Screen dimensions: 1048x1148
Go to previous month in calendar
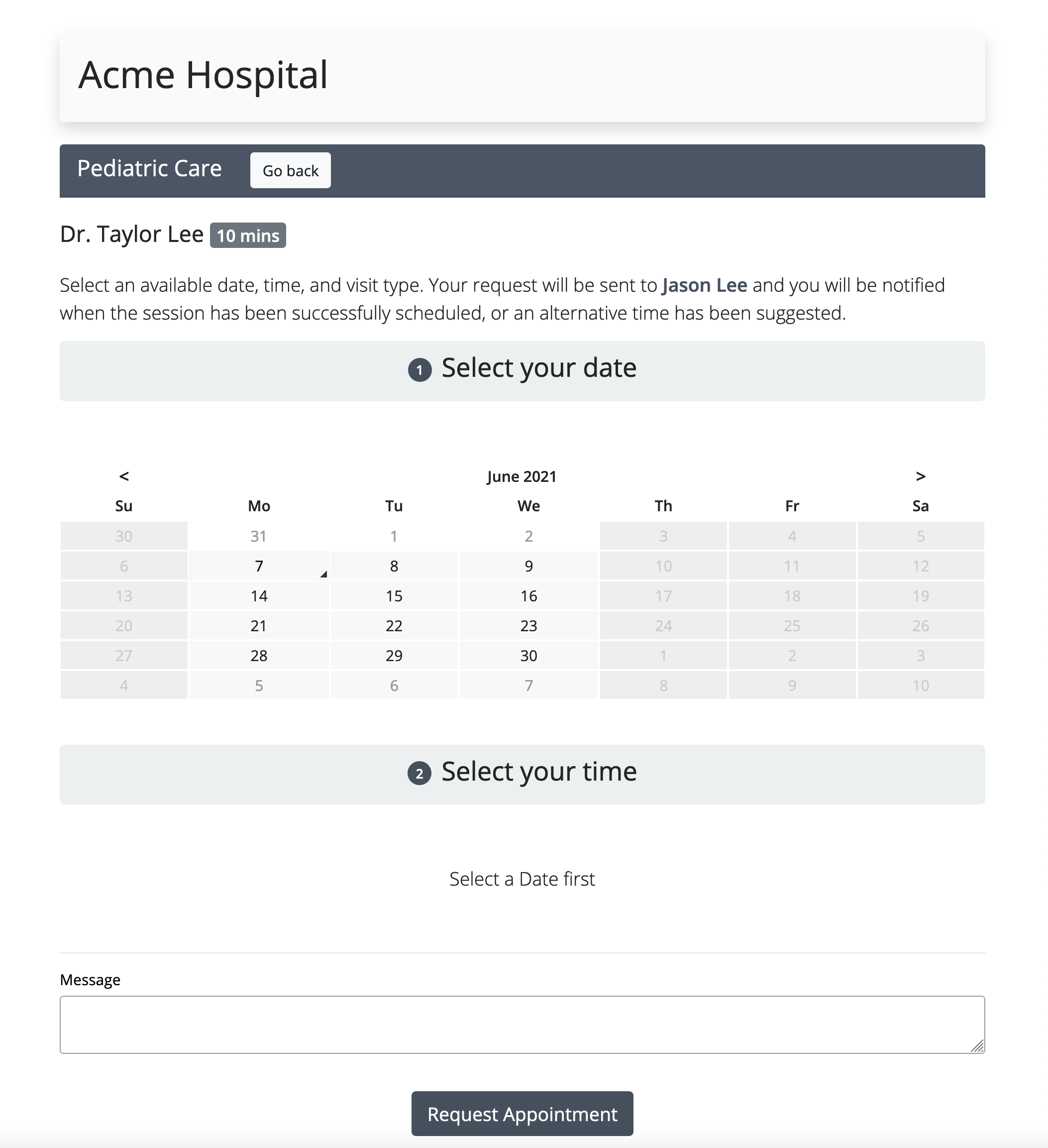click(124, 476)
